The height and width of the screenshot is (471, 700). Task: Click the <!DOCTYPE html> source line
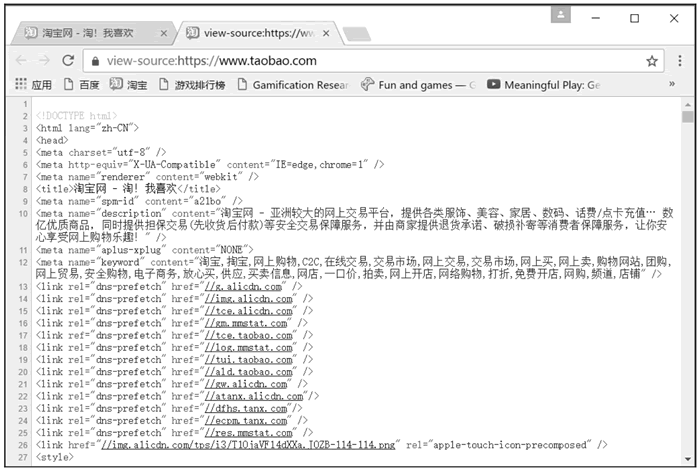point(76,116)
